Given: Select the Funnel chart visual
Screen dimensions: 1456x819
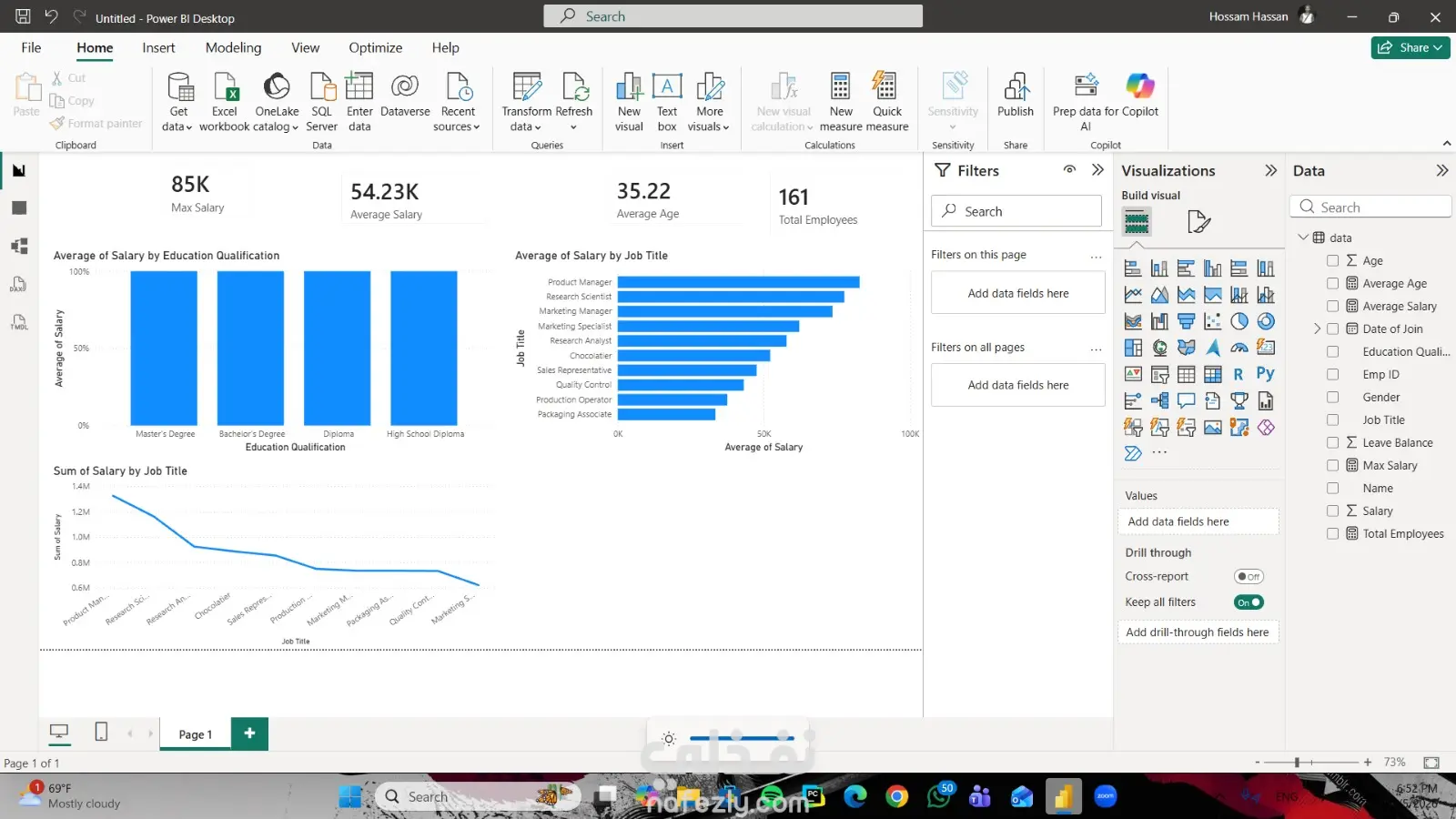Looking at the screenshot, I should point(1186,321).
